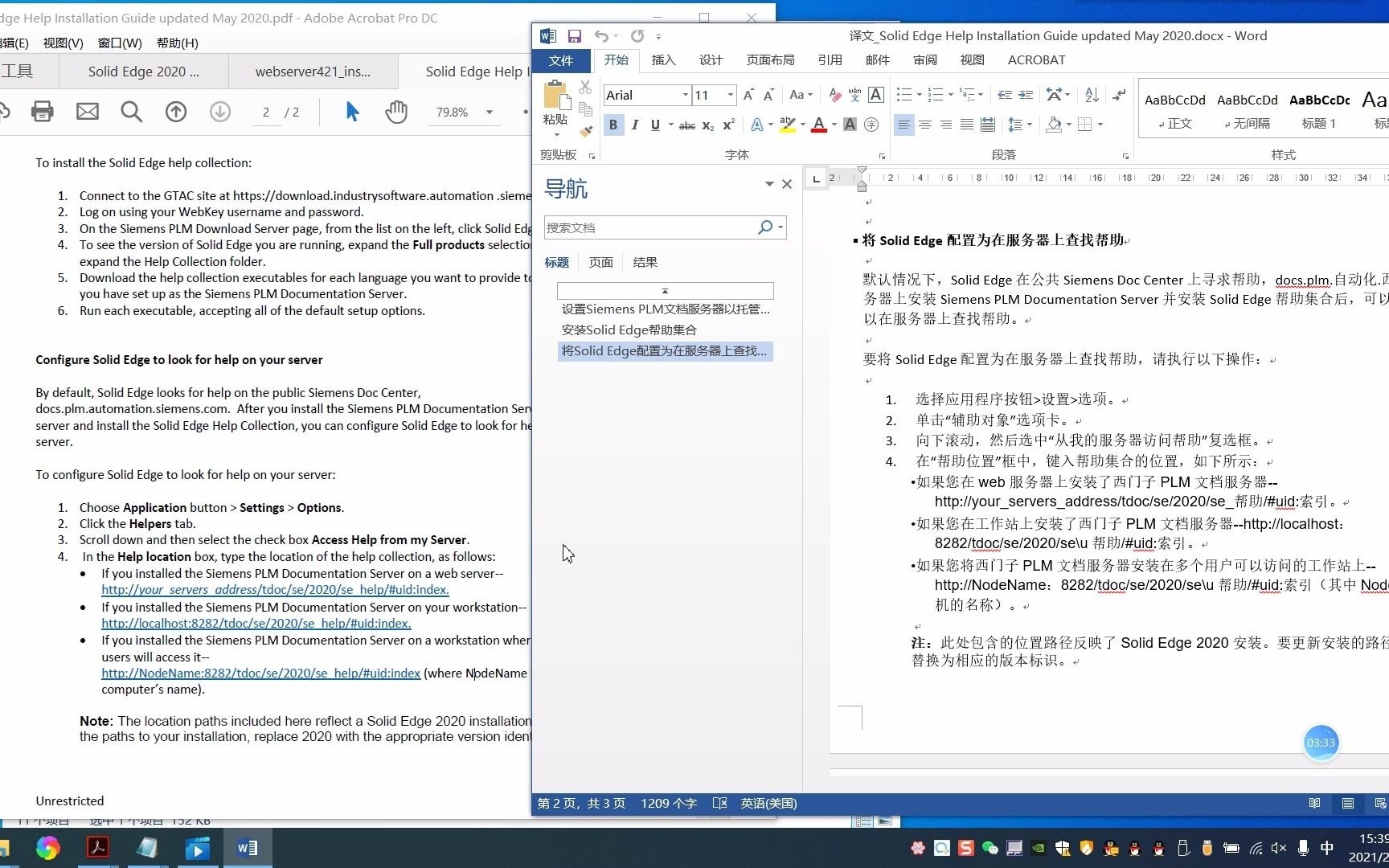1389x868 pixels.
Task: Select the Hand tool in Acrobat
Action: point(395,112)
